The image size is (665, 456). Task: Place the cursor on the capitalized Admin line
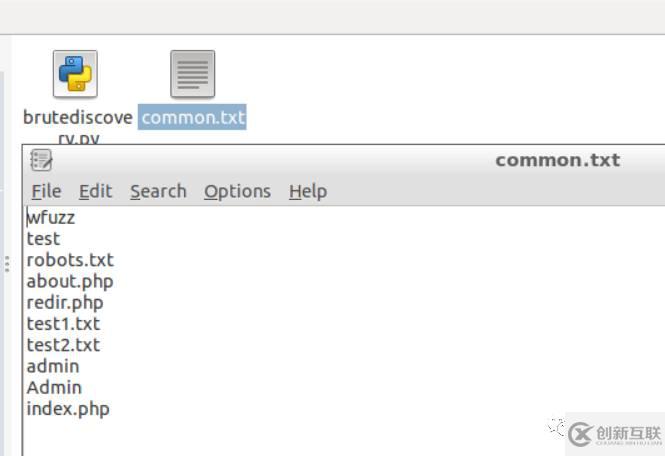point(54,388)
